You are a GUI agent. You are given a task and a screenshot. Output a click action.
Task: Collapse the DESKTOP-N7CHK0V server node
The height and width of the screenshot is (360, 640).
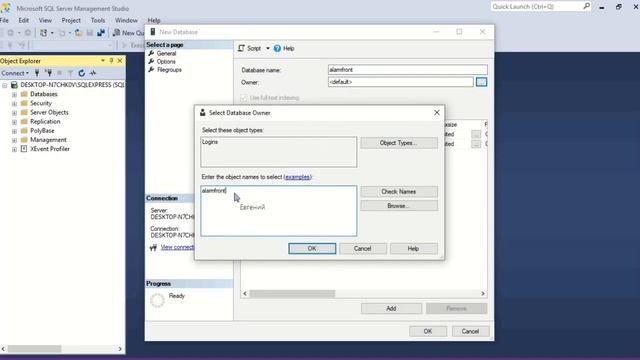5,85
